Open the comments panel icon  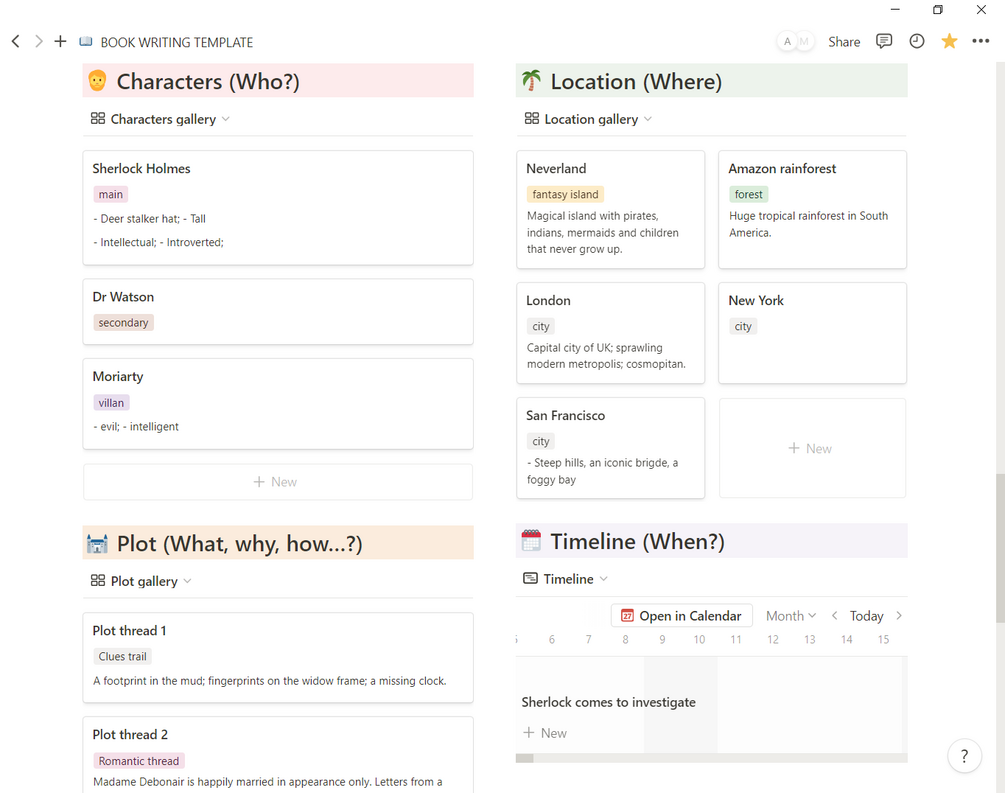point(884,41)
